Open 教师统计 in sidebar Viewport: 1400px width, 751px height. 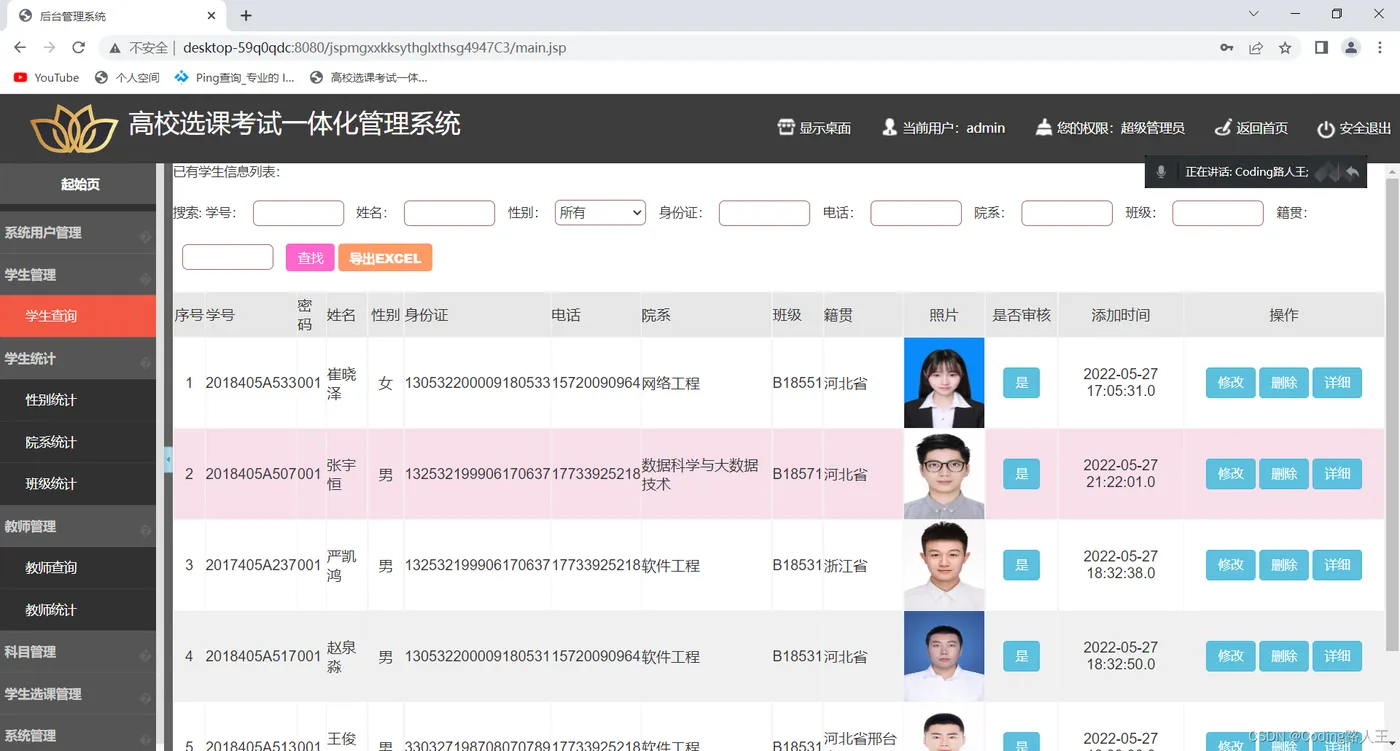coord(78,610)
